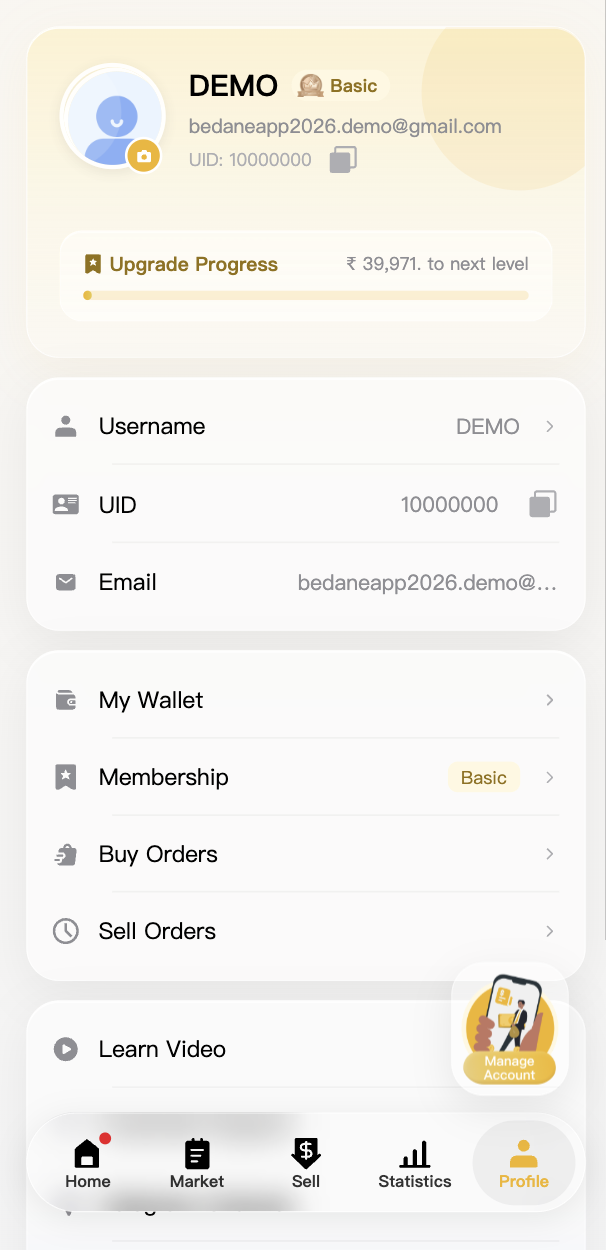Click the Basic badge next to DEMO
This screenshot has width=606, height=1250.
(x=340, y=86)
